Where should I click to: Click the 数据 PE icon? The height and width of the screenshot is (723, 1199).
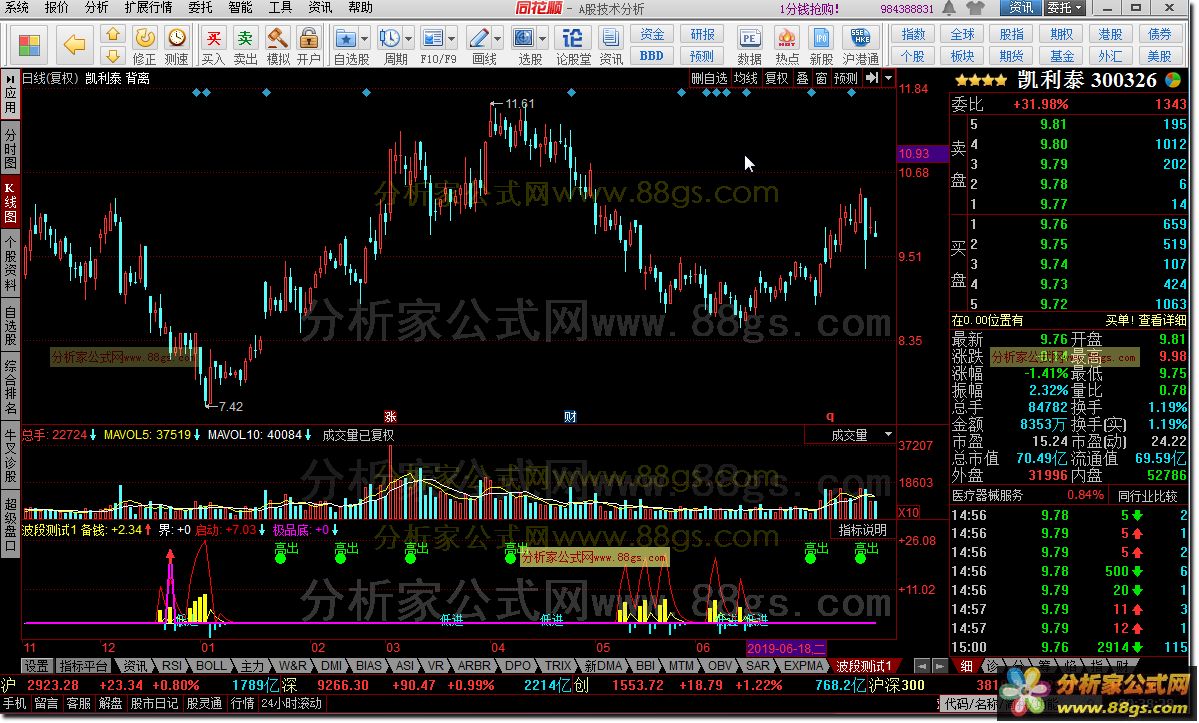[749, 37]
